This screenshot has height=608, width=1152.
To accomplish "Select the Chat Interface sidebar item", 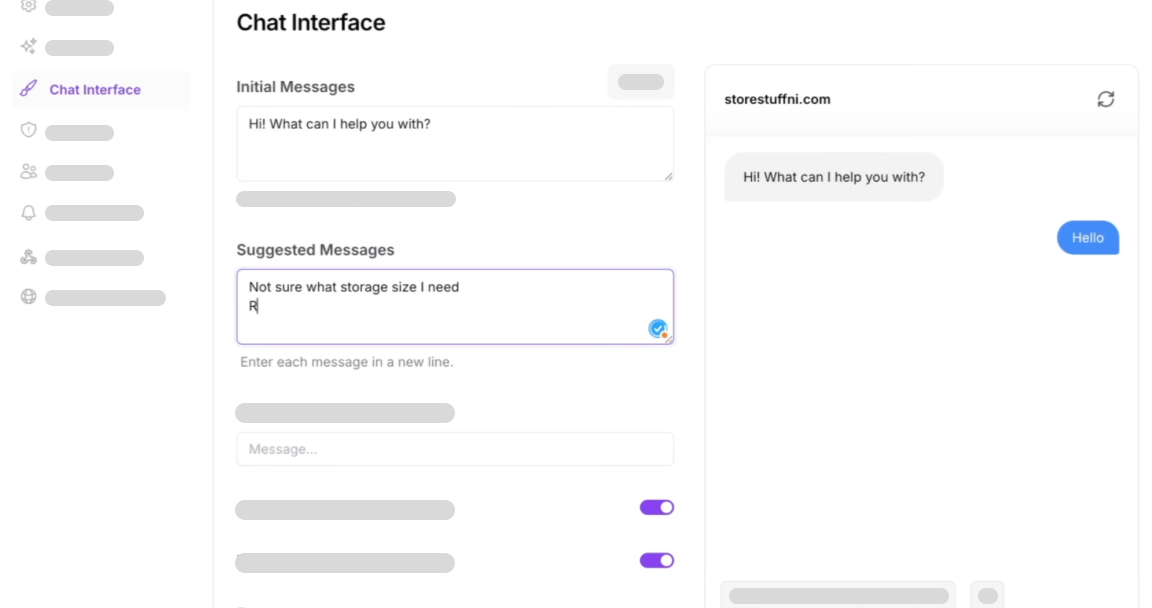I will pos(95,89).
